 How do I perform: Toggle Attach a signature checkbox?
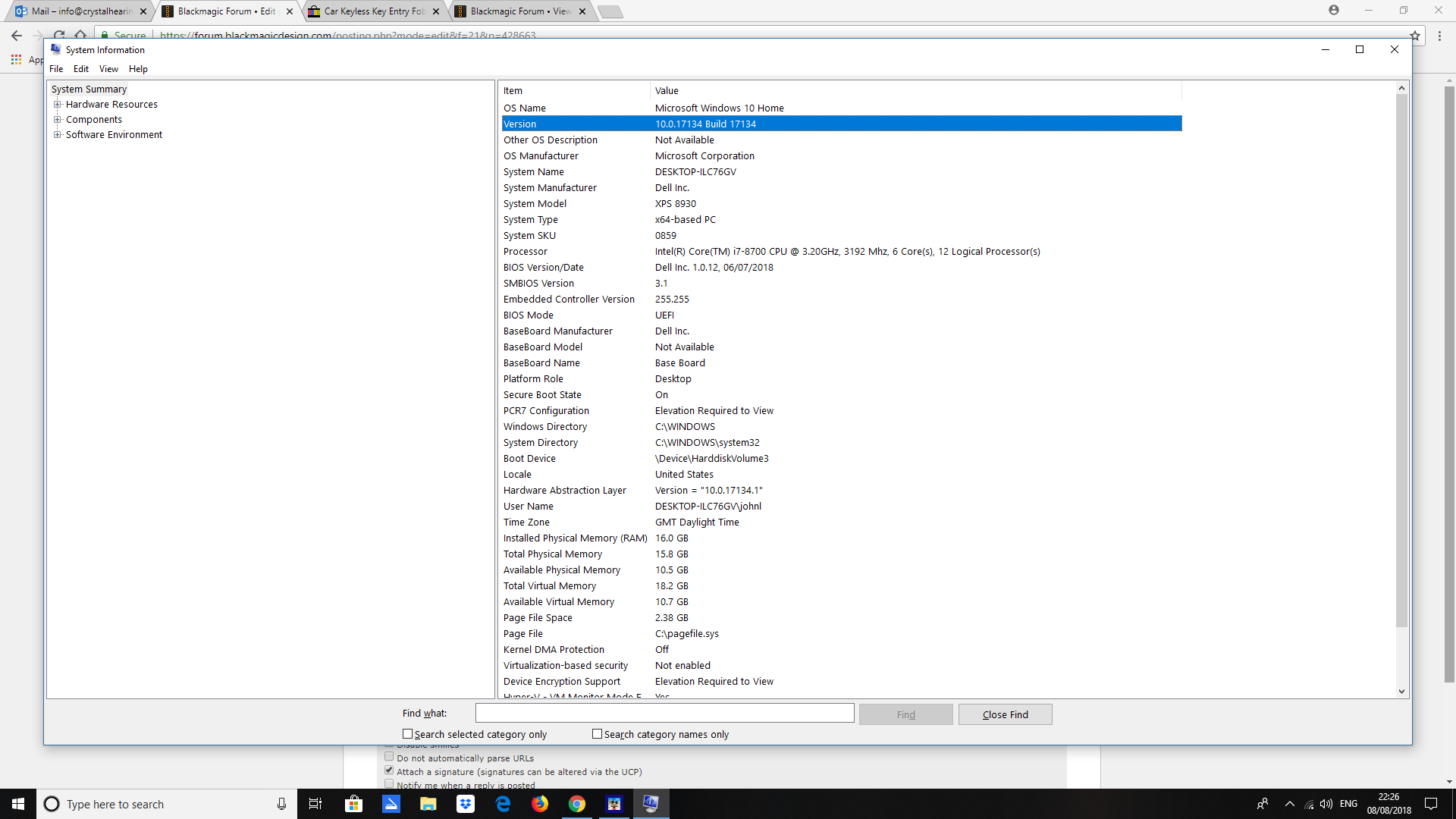point(389,770)
